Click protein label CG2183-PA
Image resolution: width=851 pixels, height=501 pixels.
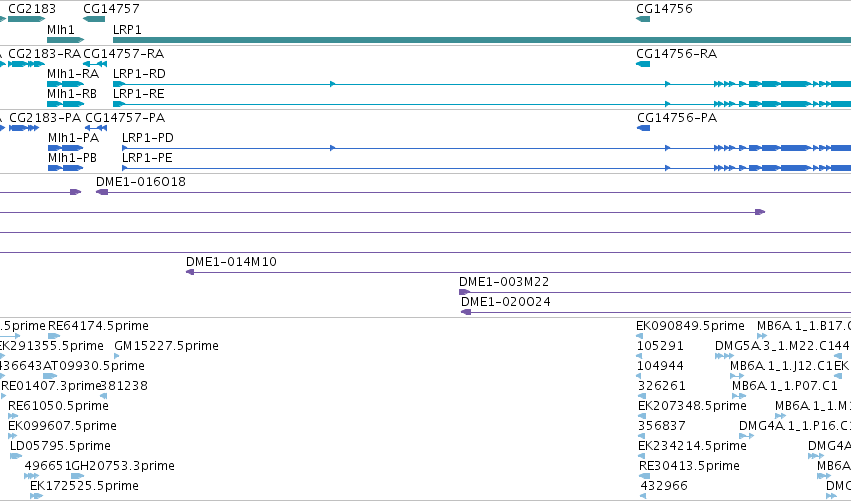(45, 118)
